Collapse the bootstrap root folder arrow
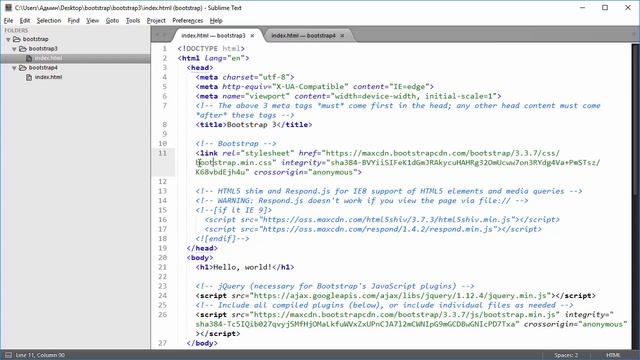Viewport: 640px width, 360px height. pyautogui.click(x=8, y=40)
